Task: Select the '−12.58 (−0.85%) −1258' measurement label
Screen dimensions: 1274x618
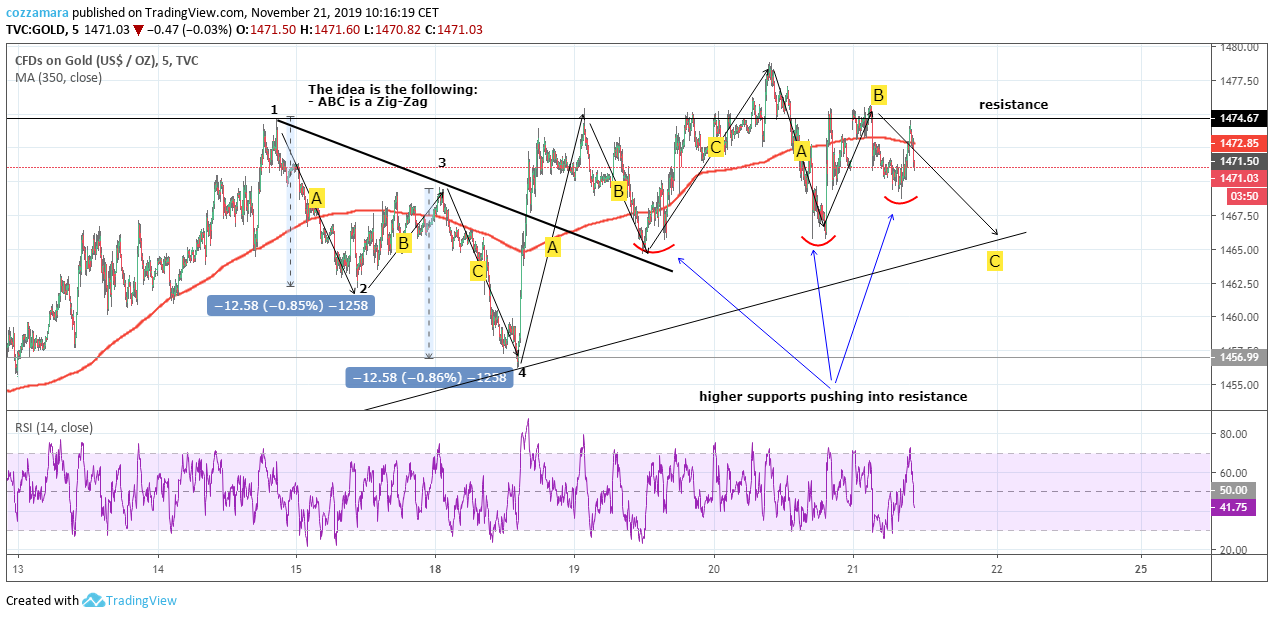Action: pyautogui.click(x=291, y=305)
